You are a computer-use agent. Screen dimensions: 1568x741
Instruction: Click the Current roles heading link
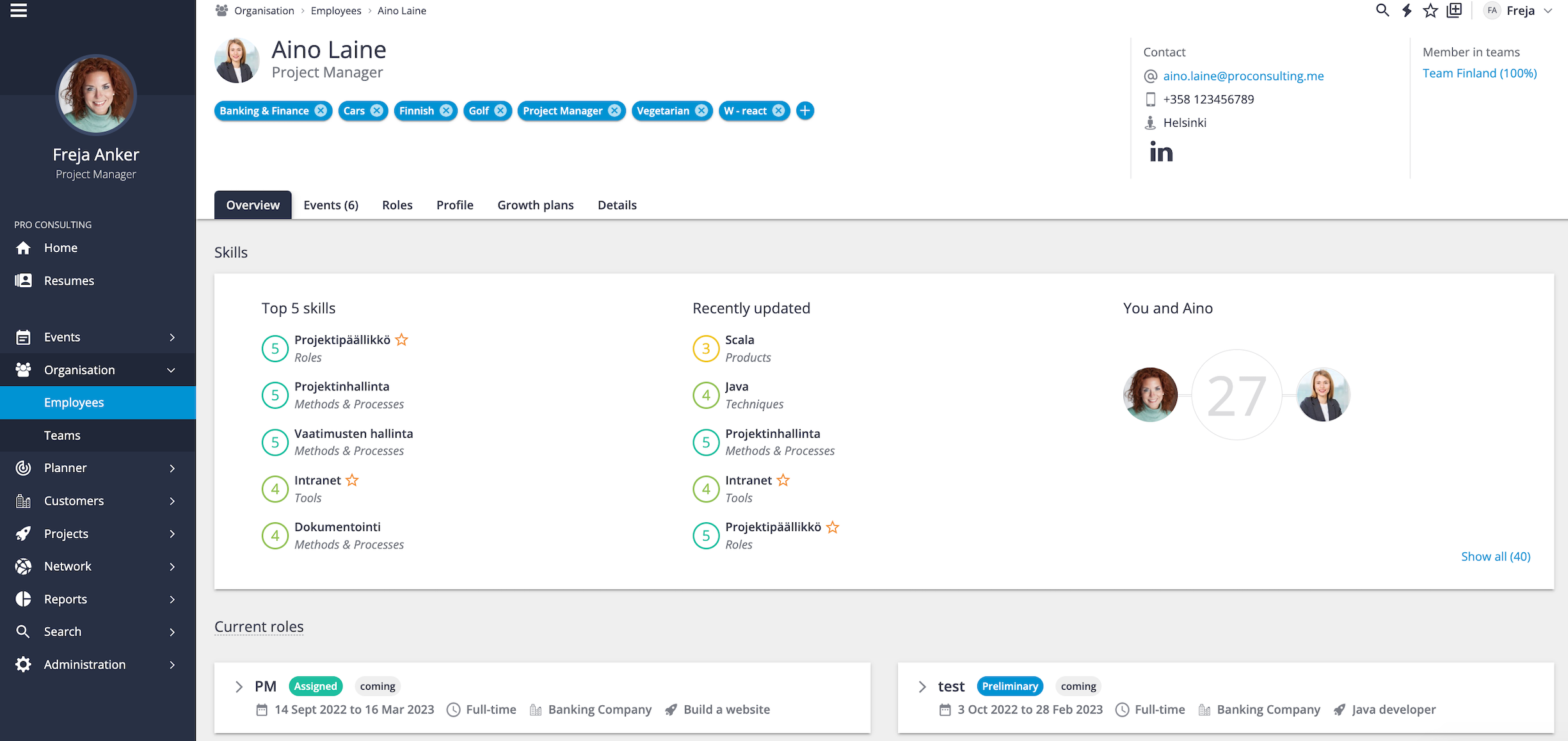[259, 626]
